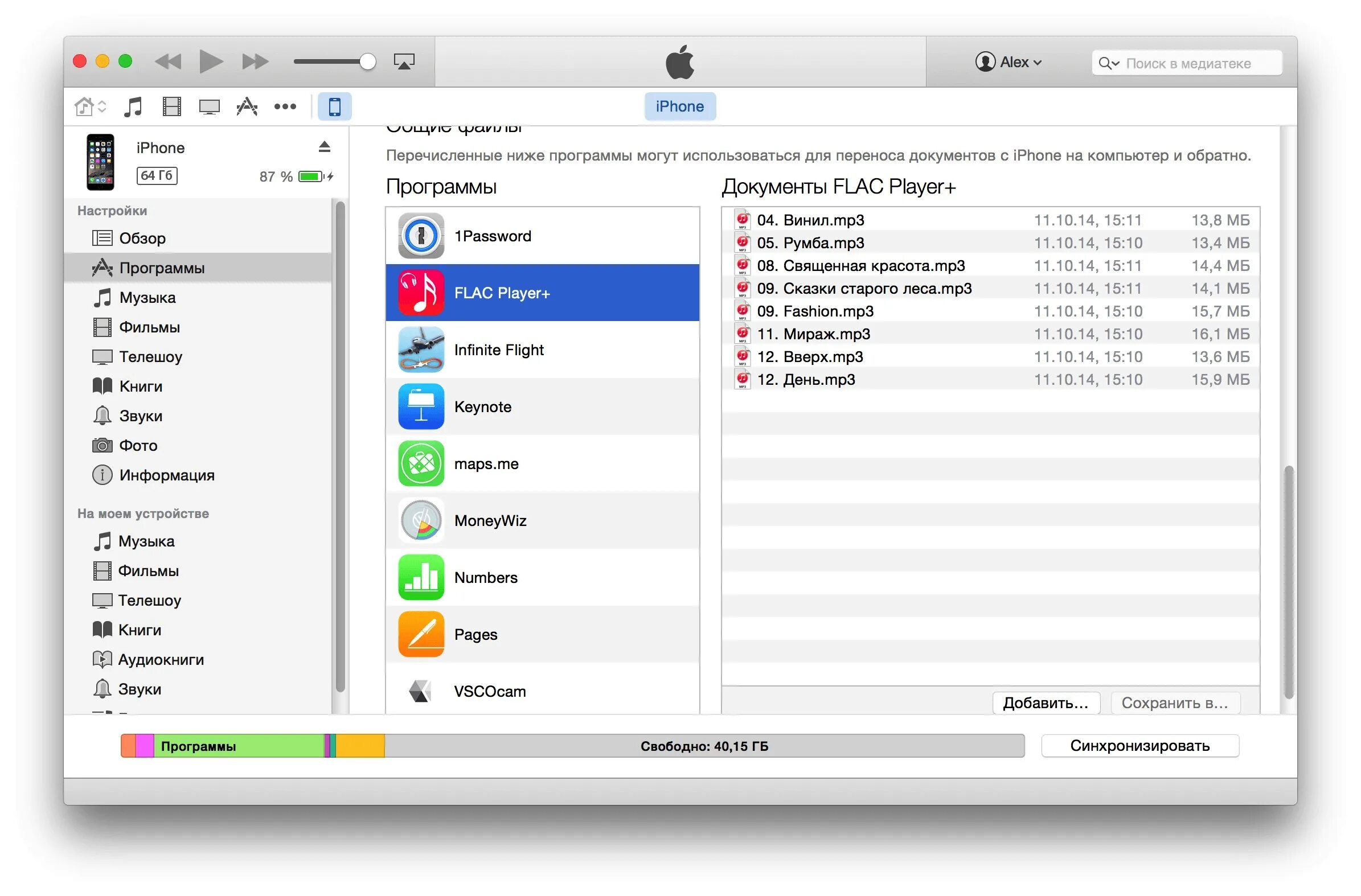
Task: Switch to the Apps library icon
Action: coord(247,106)
